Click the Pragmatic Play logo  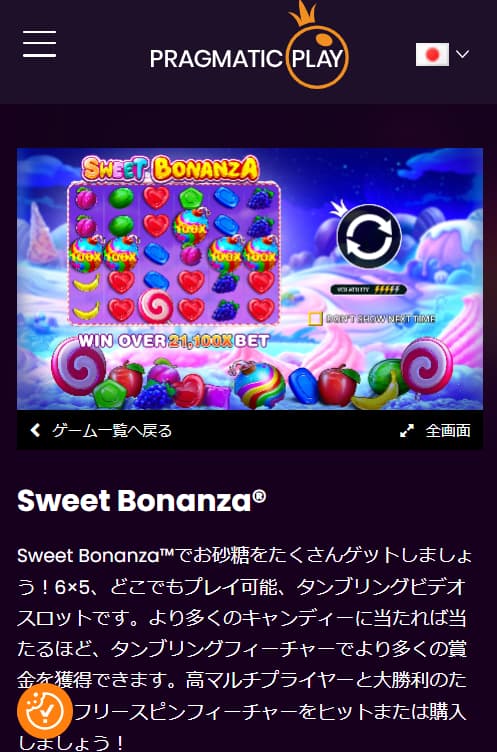pos(249,46)
